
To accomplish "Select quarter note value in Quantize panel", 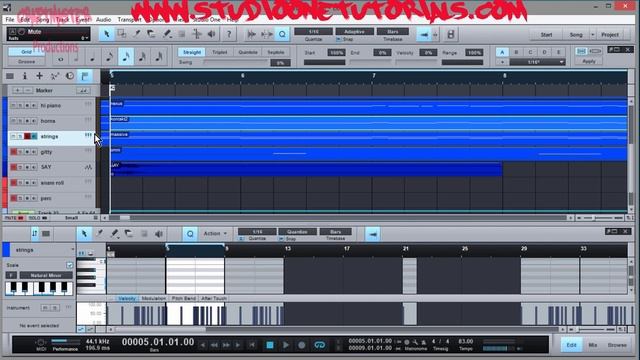I will click(x=93, y=57).
